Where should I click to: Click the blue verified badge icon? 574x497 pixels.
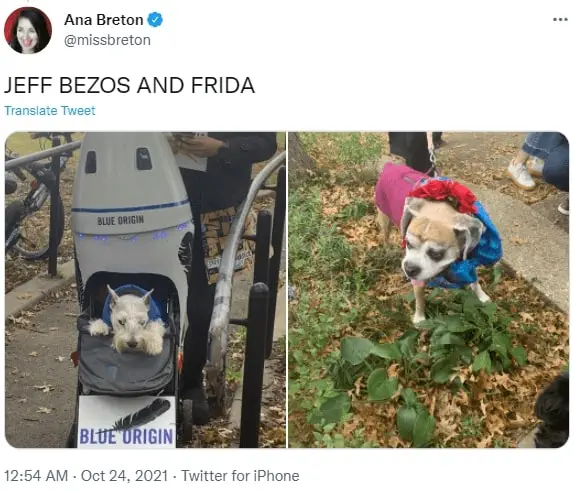tap(155, 20)
